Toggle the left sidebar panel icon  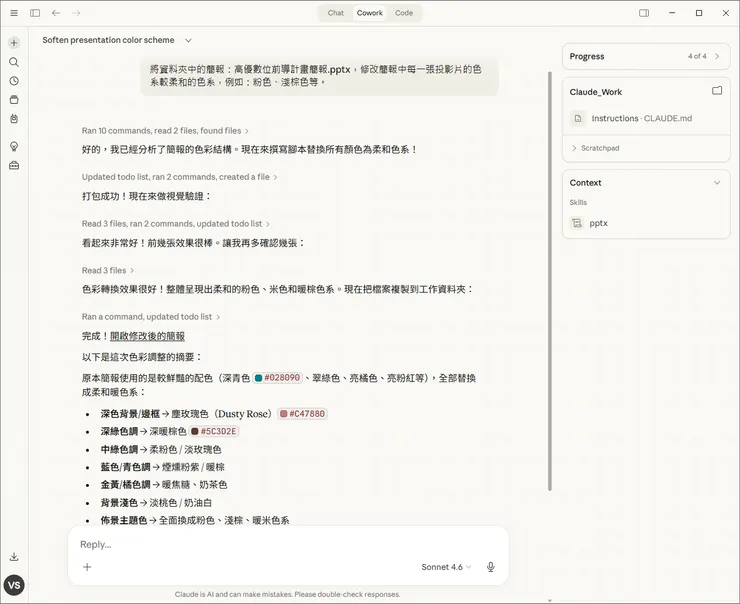tap(35, 13)
